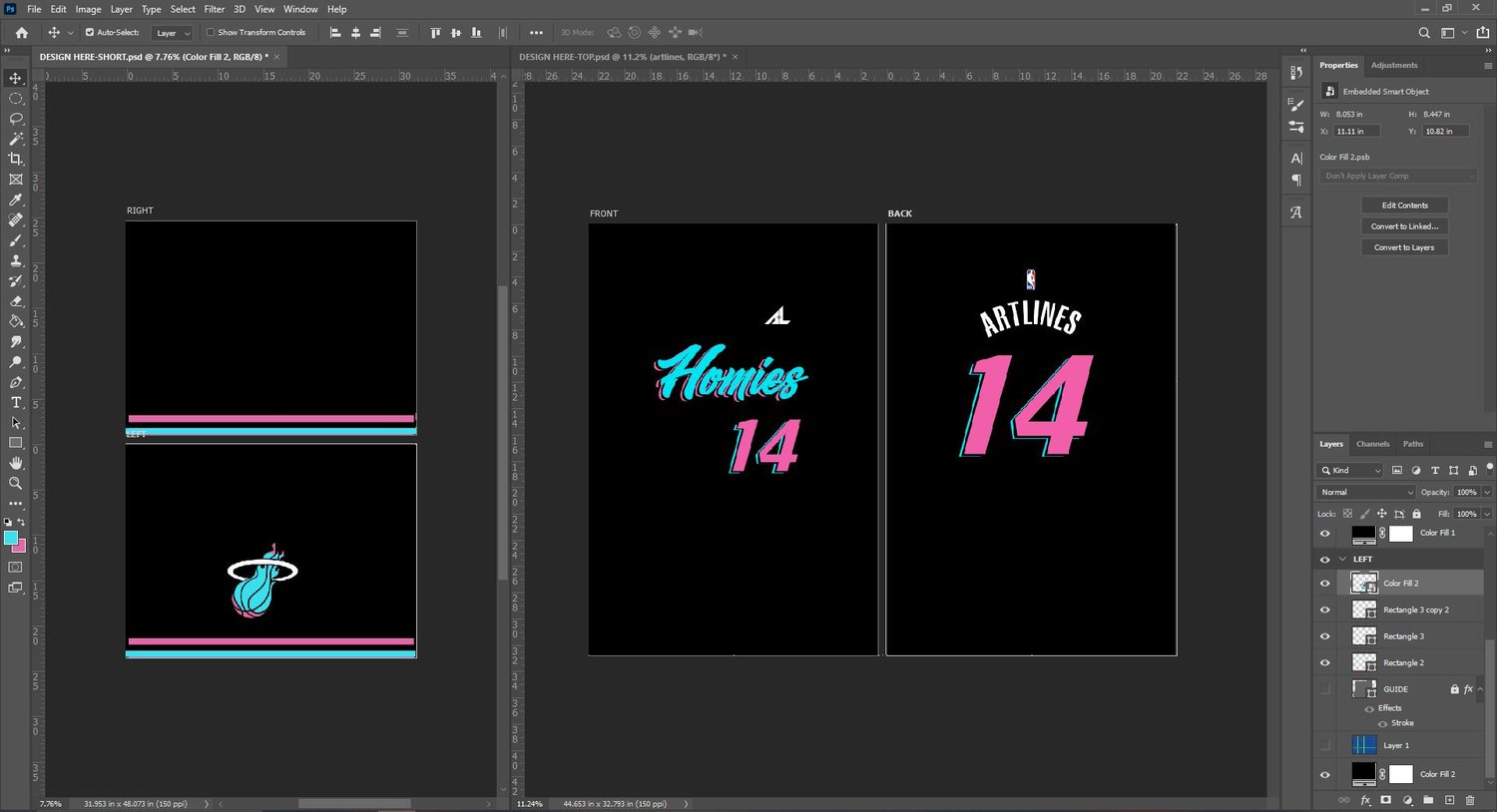Select the Move tool in the toolbox
The width and height of the screenshot is (1497, 812).
tap(15, 78)
